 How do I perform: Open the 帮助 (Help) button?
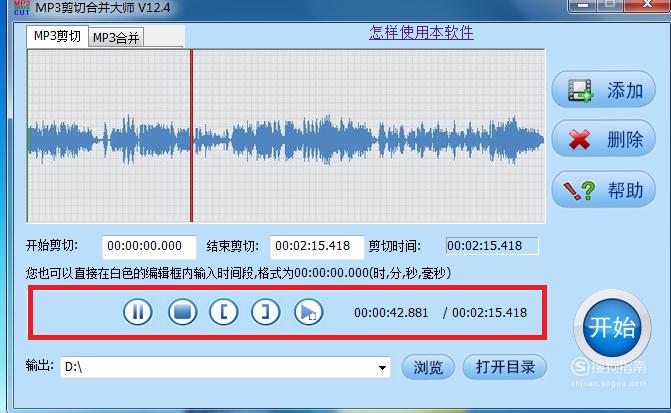click(x=603, y=190)
